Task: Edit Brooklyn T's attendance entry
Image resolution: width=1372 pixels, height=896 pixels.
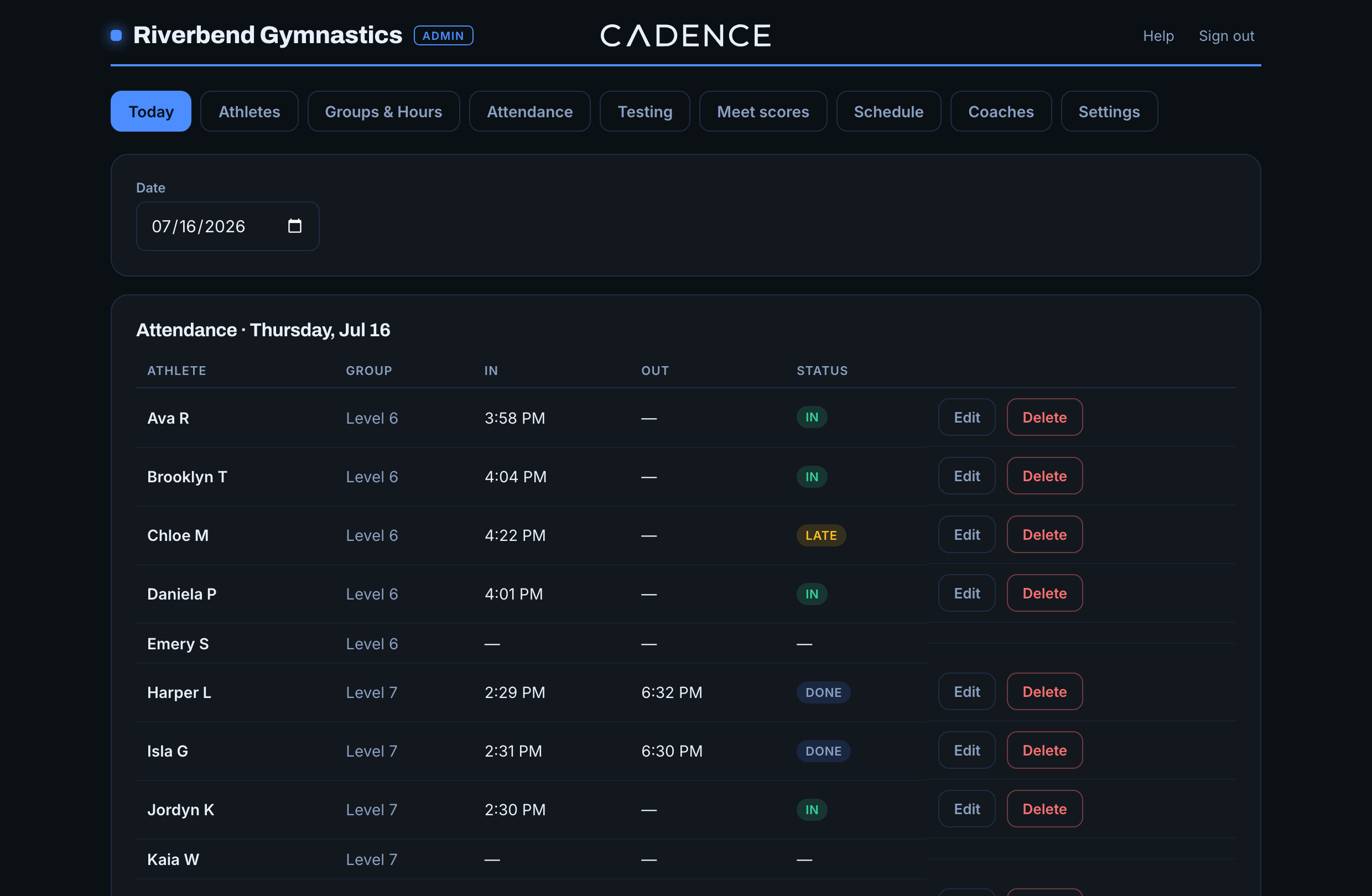Action: click(x=966, y=476)
